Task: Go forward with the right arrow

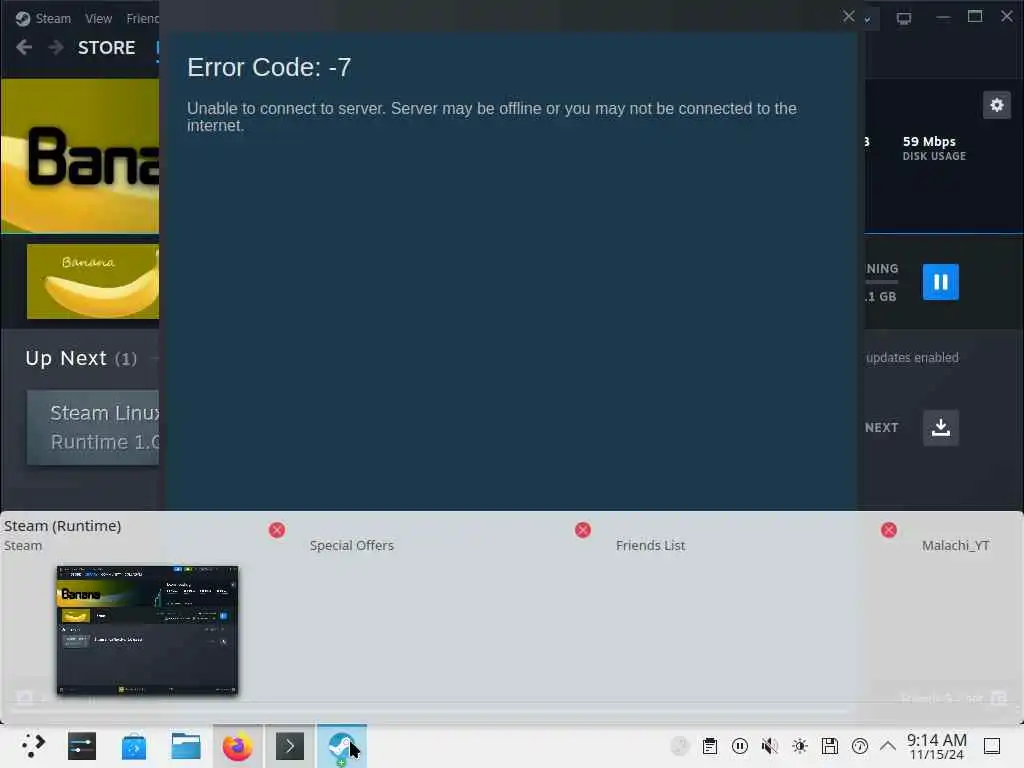Action: pyautogui.click(x=56, y=48)
